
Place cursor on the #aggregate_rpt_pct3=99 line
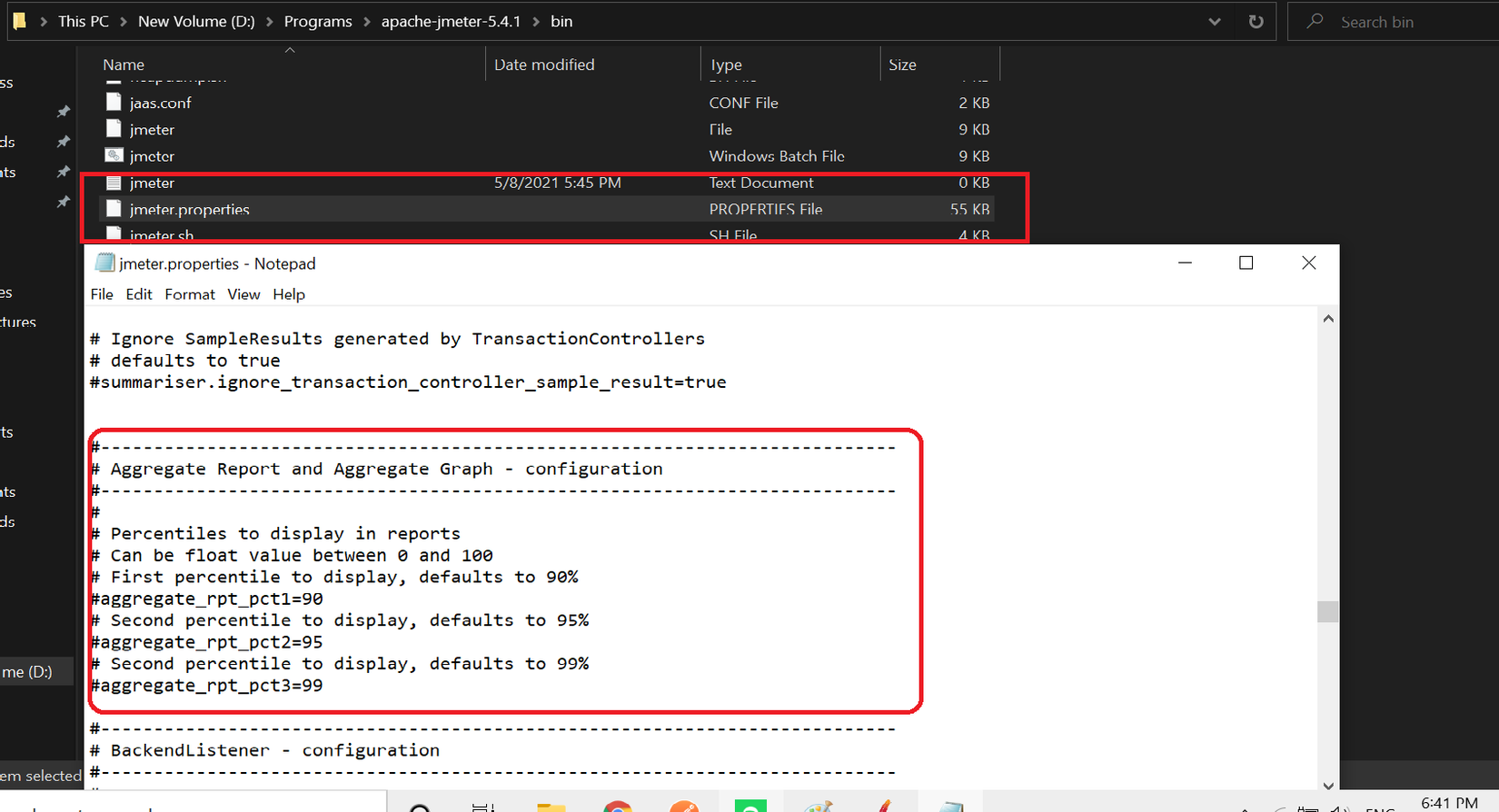207,686
